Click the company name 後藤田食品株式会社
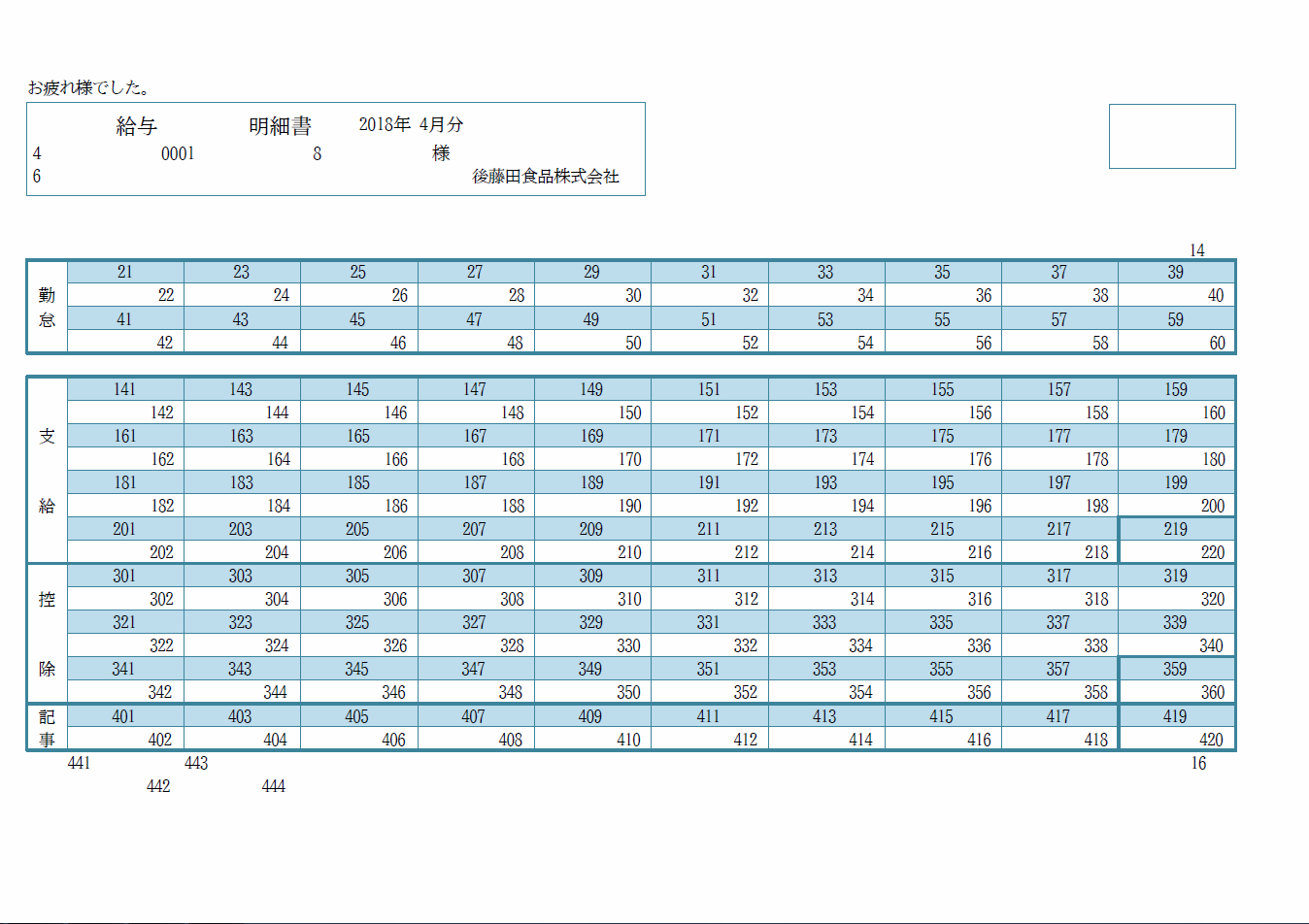1309x924 pixels. [x=546, y=177]
